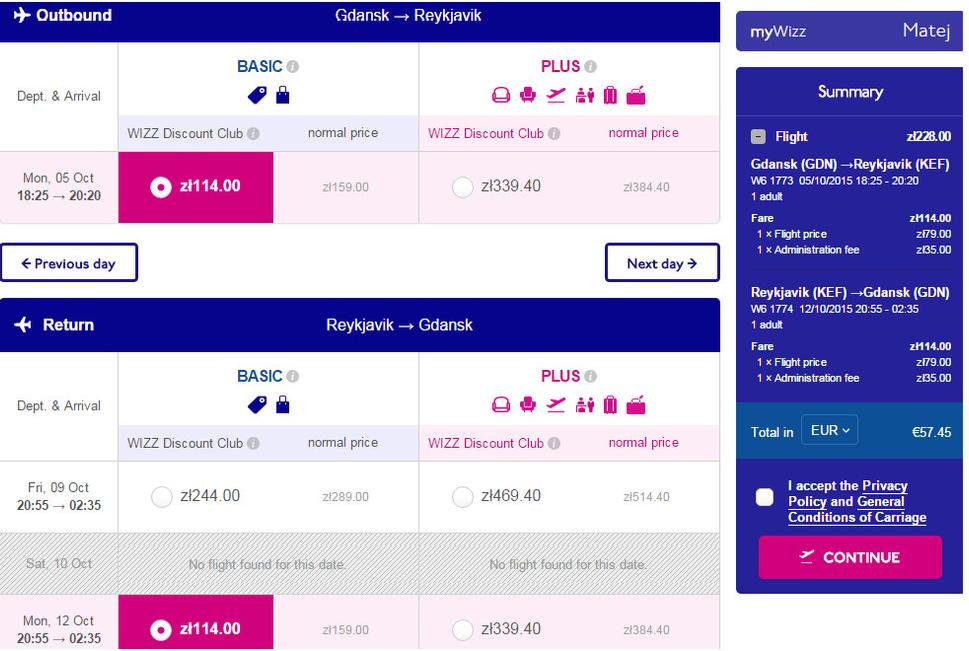This screenshot has width=969, height=651.
Task: Select outbound PLUS fare zł339.40 radio button
Action: tap(462, 187)
